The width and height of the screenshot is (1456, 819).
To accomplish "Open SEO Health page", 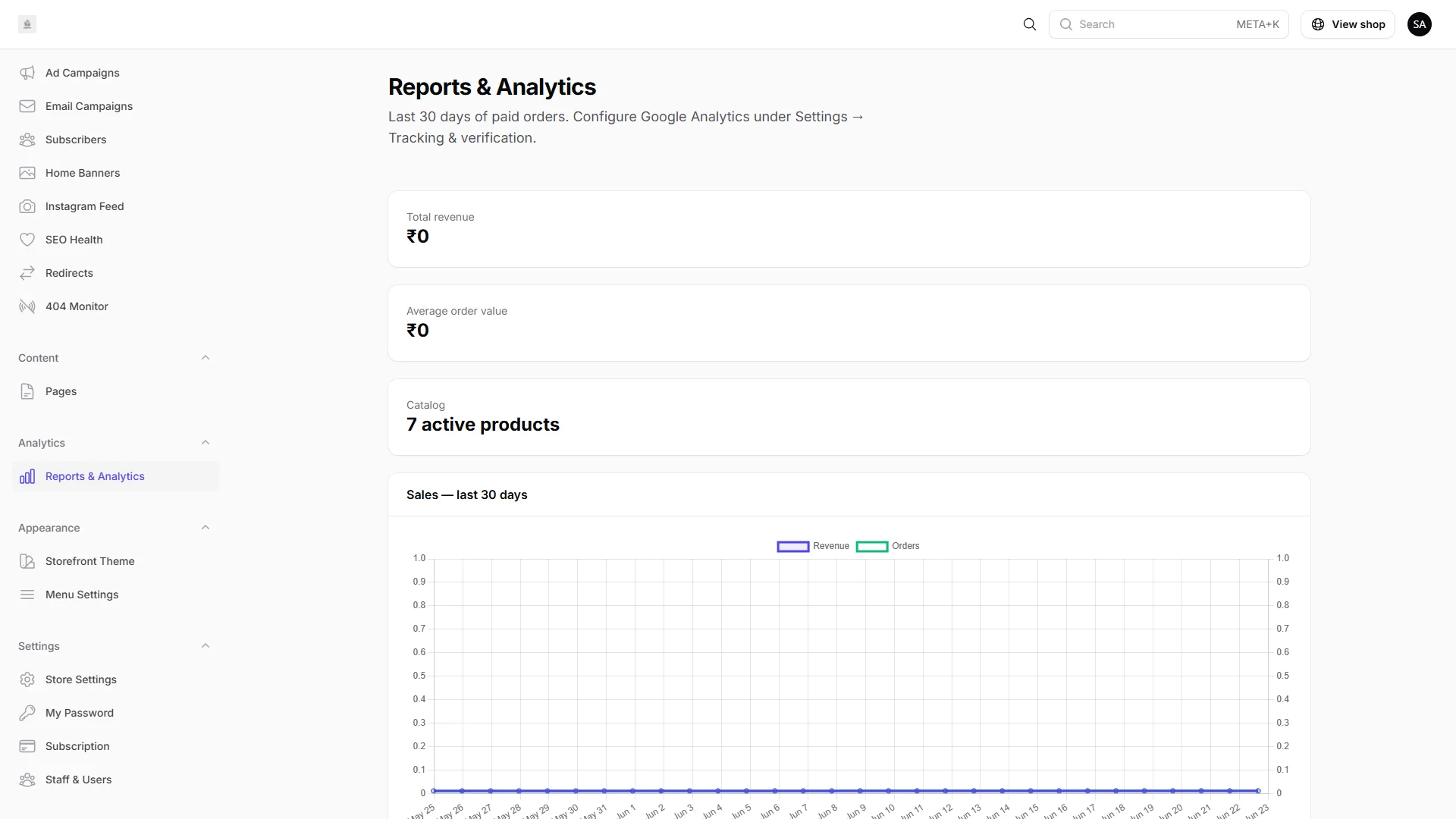I will coord(115,240).
